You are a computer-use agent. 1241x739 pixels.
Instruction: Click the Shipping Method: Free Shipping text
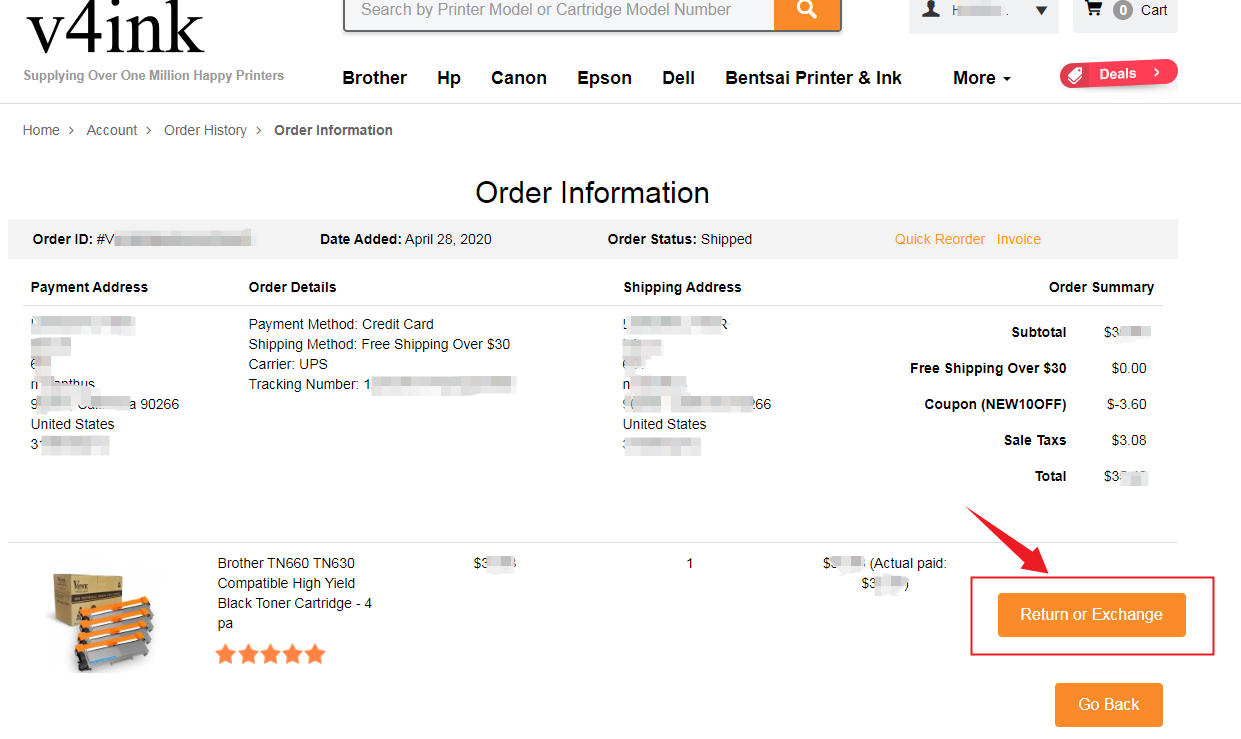coord(379,344)
